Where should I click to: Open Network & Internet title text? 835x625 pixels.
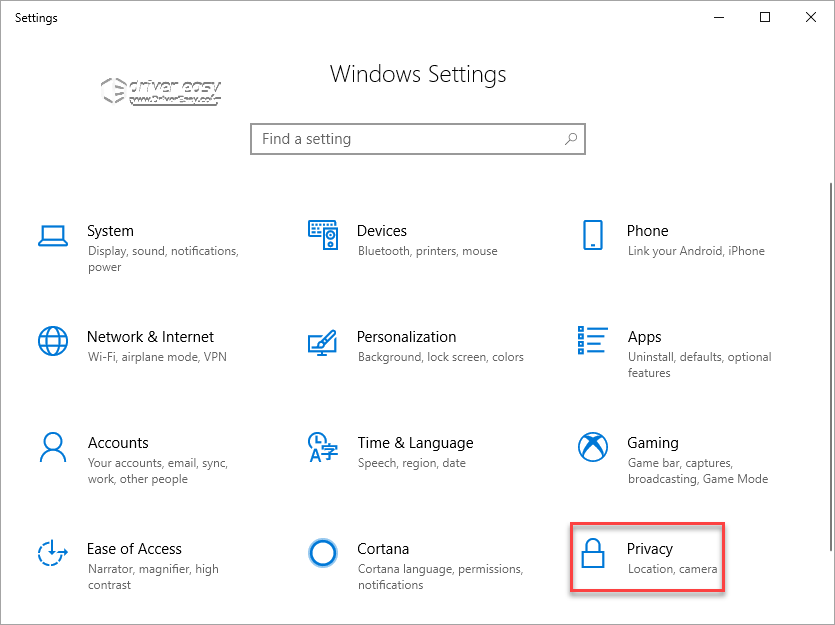[x=150, y=337]
